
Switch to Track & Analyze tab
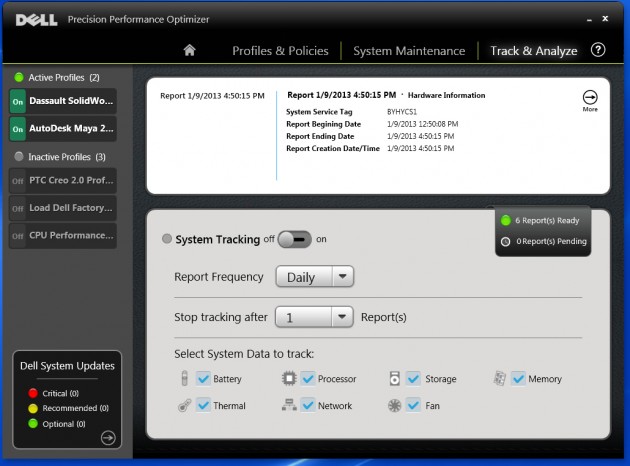coord(534,51)
